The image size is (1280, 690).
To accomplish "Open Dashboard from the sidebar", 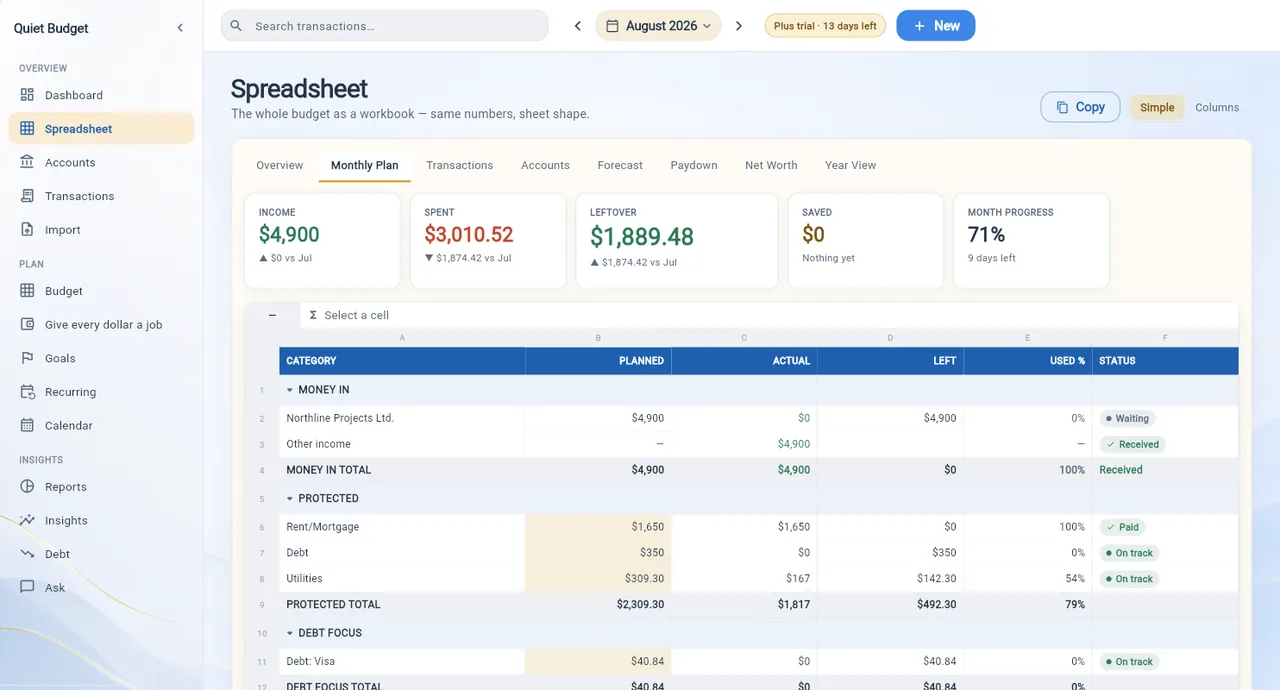I will pyautogui.click(x=101, y=95).
